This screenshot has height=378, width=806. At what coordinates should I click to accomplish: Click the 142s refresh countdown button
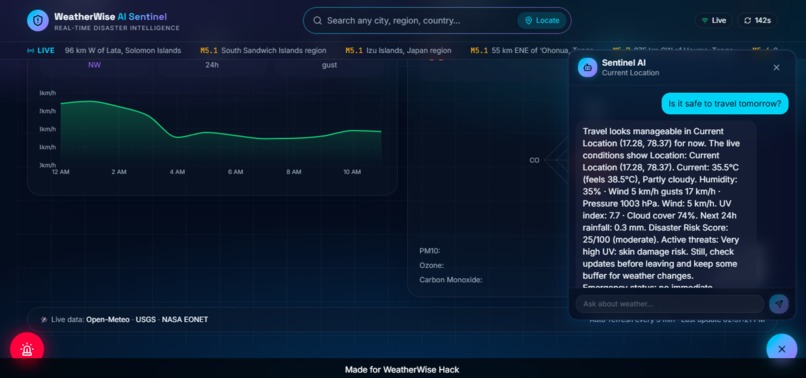pyautogui.click(x=757, y=21)
